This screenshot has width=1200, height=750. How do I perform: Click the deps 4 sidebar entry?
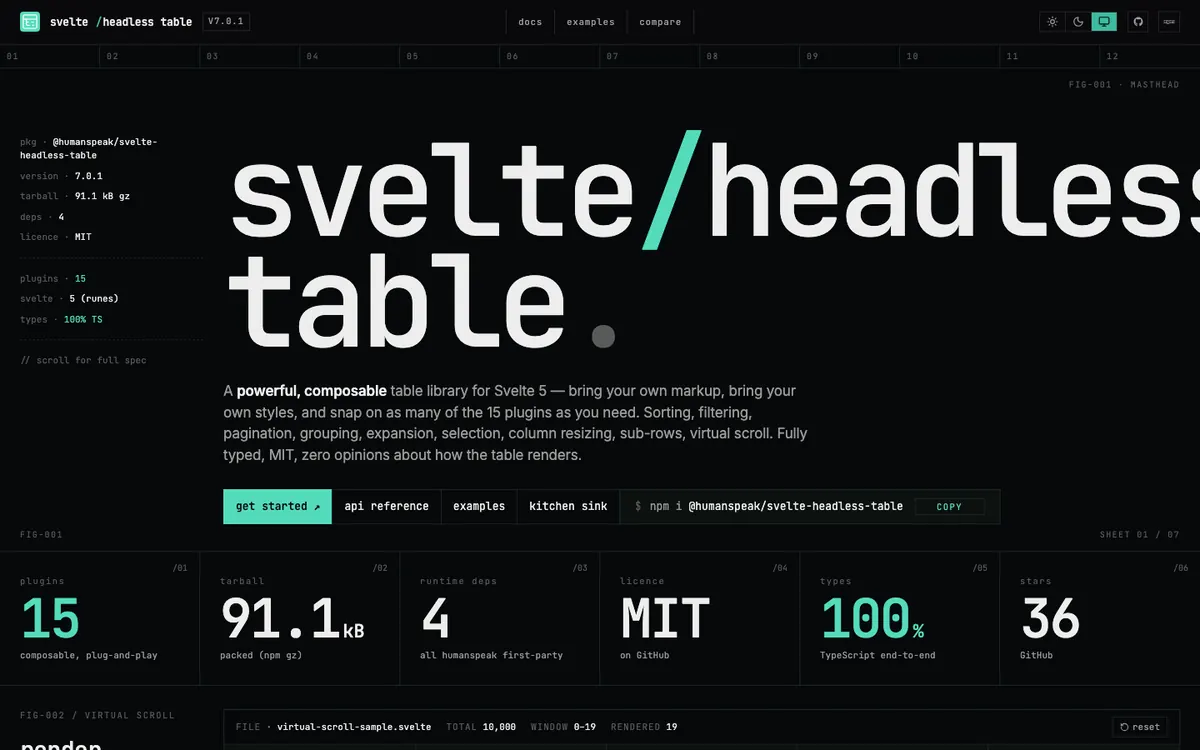point(42,217)
